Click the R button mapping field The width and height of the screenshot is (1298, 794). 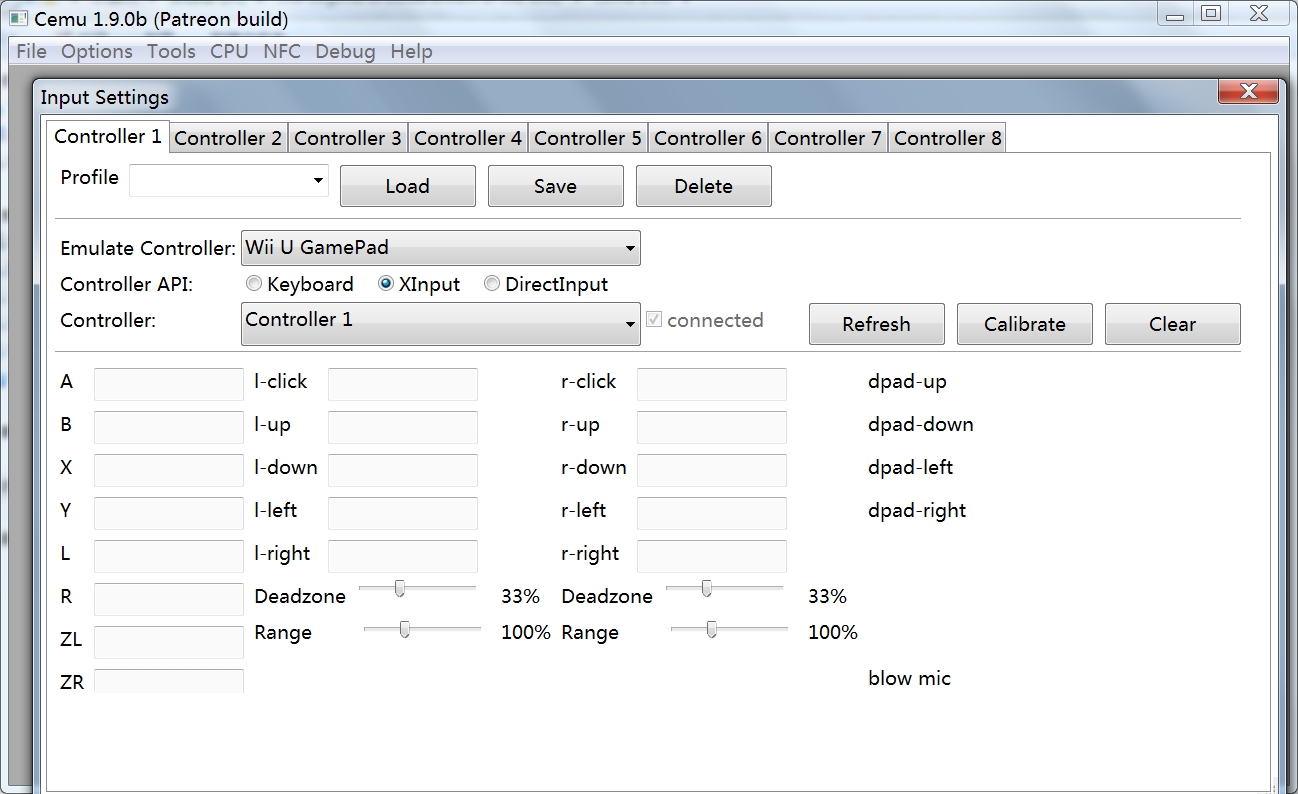tap(169, 599)
